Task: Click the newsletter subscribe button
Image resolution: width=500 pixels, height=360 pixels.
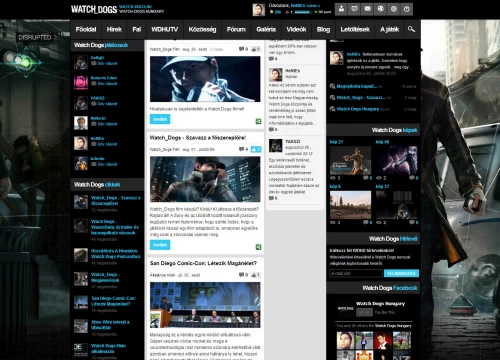Action: click(x=401, y=273)
